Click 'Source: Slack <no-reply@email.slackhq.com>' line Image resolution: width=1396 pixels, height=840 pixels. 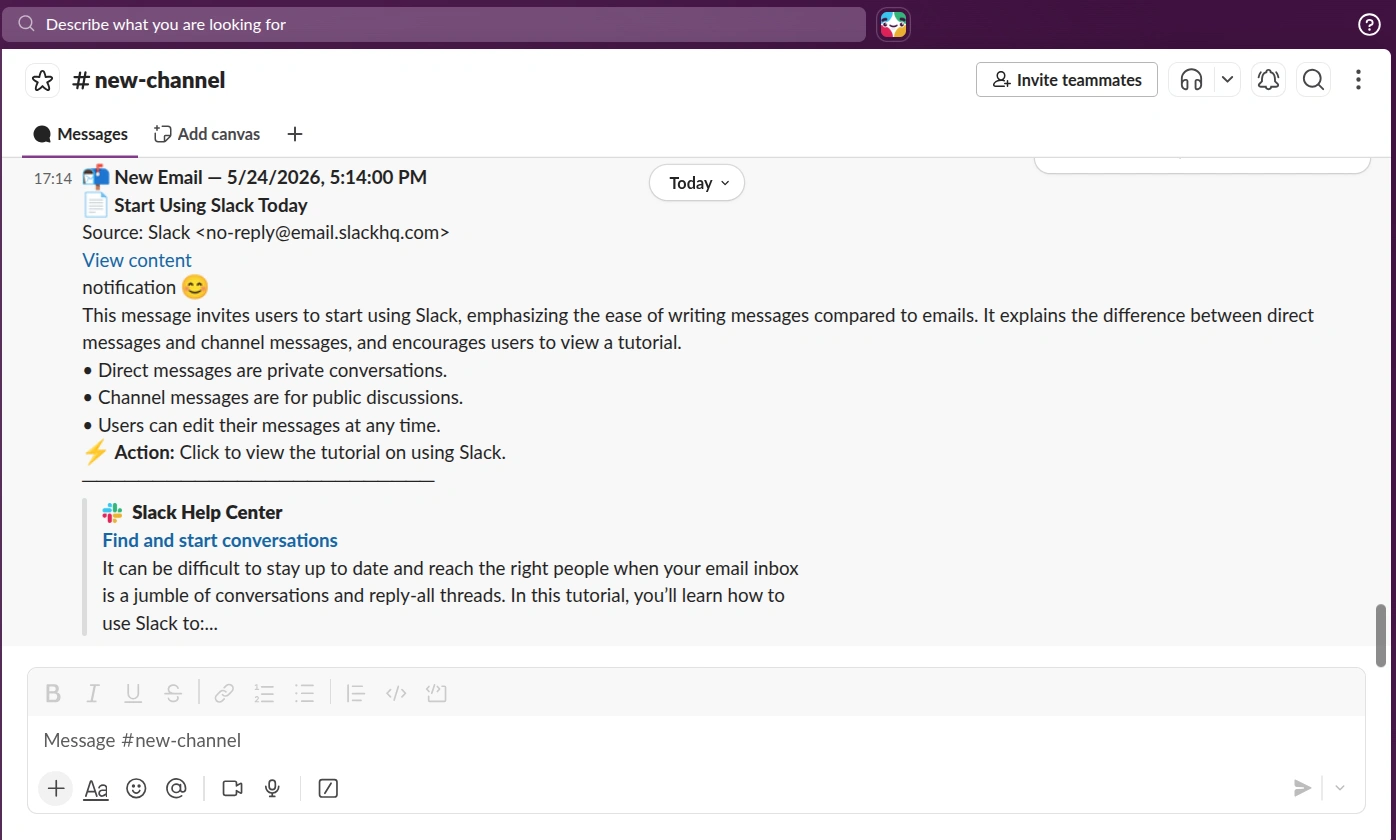click(x=266, y=232)
